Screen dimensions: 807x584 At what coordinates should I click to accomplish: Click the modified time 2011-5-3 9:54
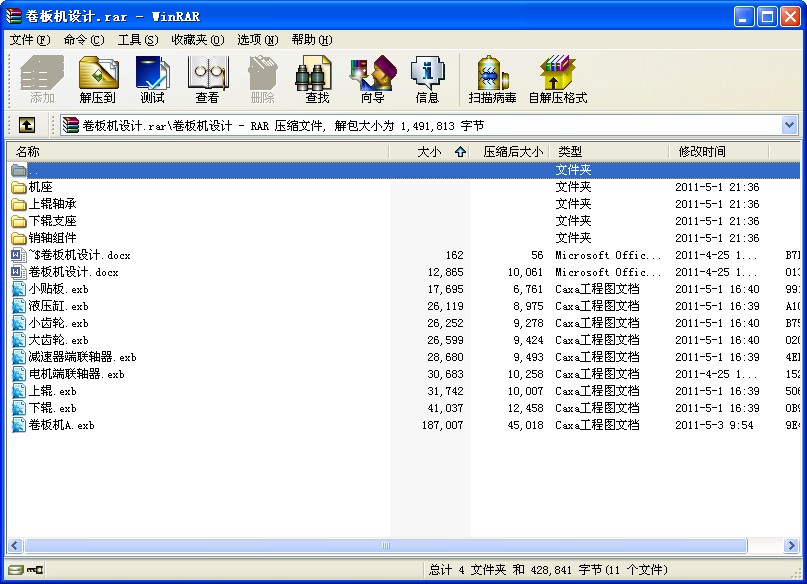coord(714,425)
